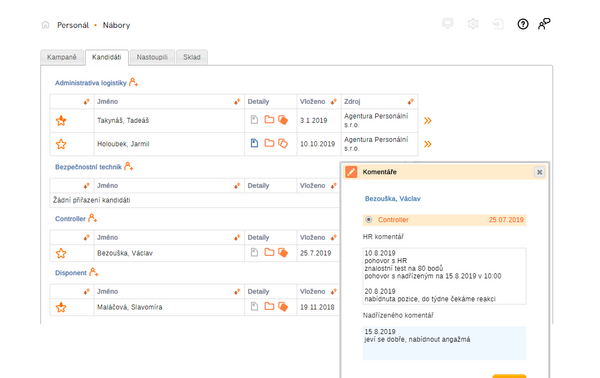Switch to the Kampaně tab
Screen dimensions: 600x378
[62, 57]
